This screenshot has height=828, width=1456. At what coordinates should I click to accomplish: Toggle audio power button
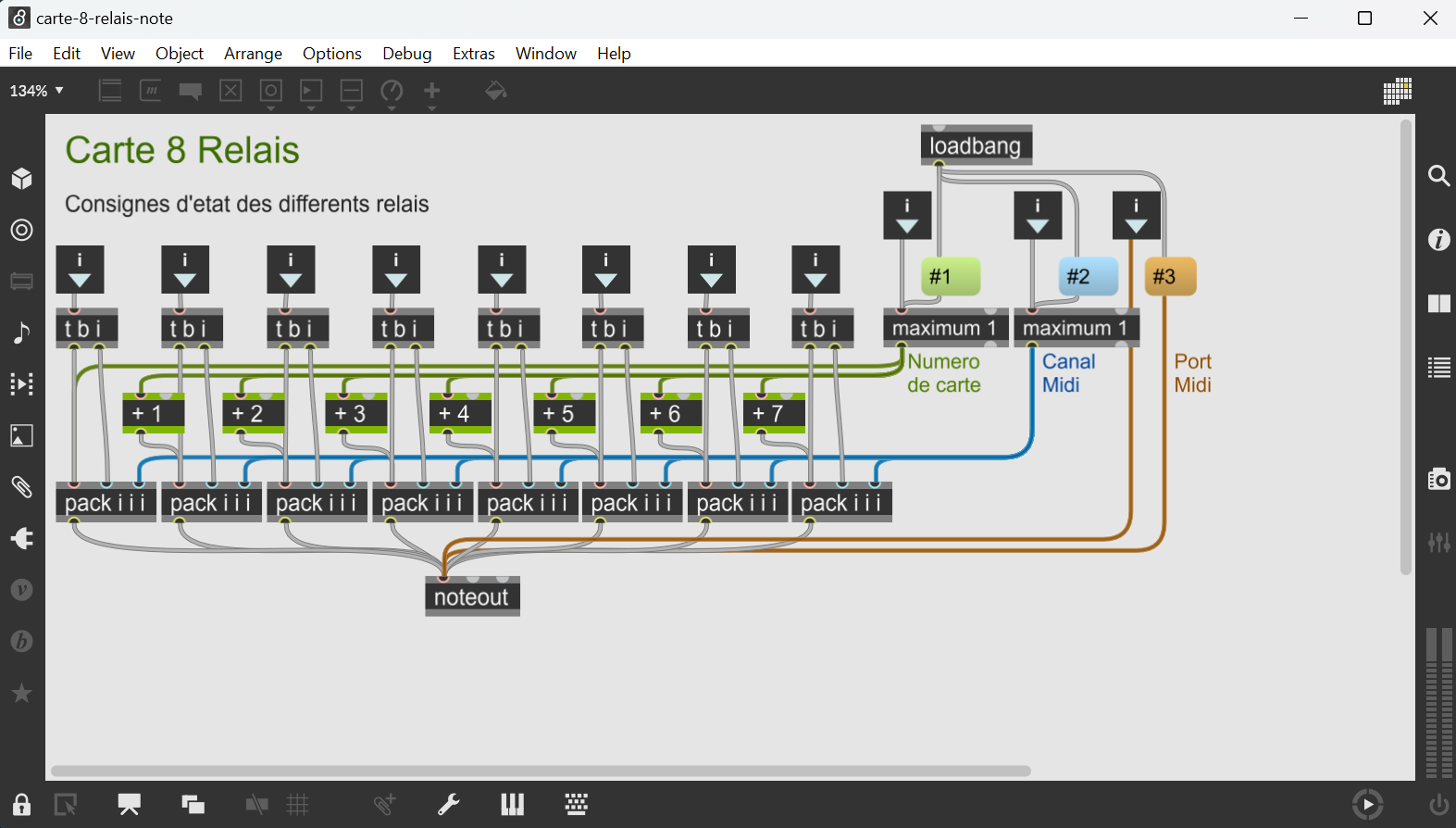(x=1438, y=804)
